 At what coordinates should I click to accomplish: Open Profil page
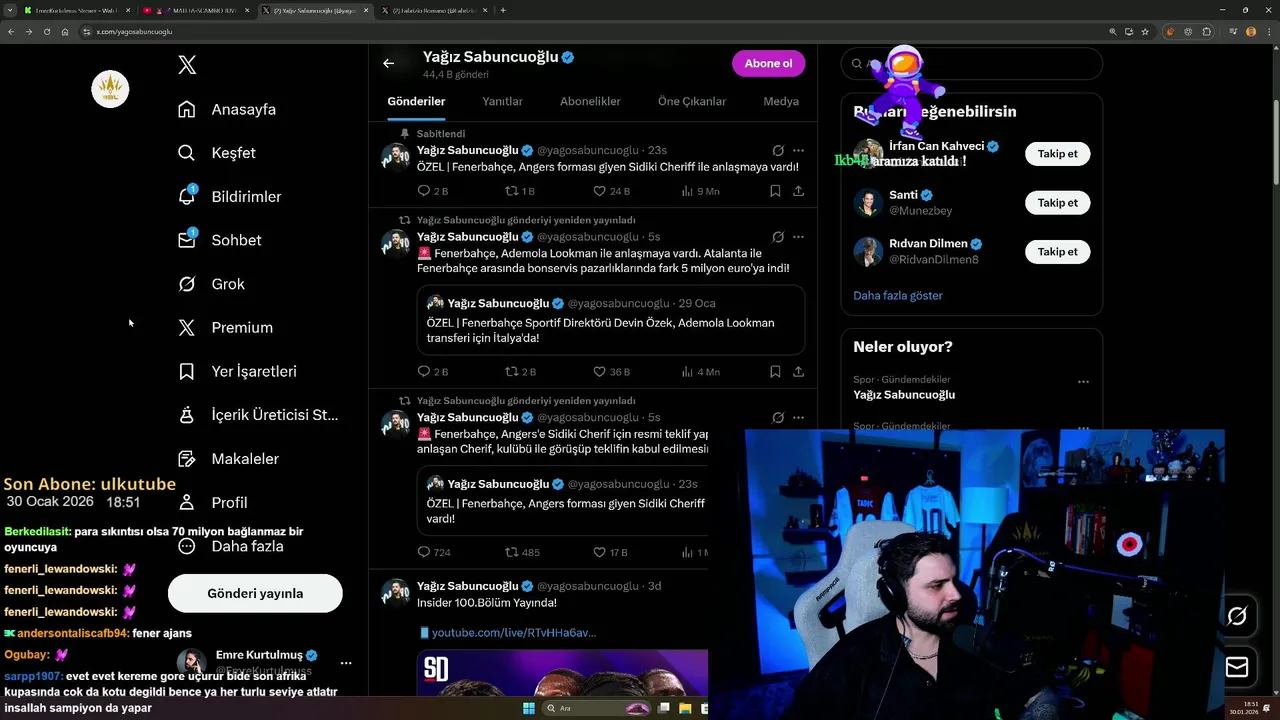tap(212, 502)
